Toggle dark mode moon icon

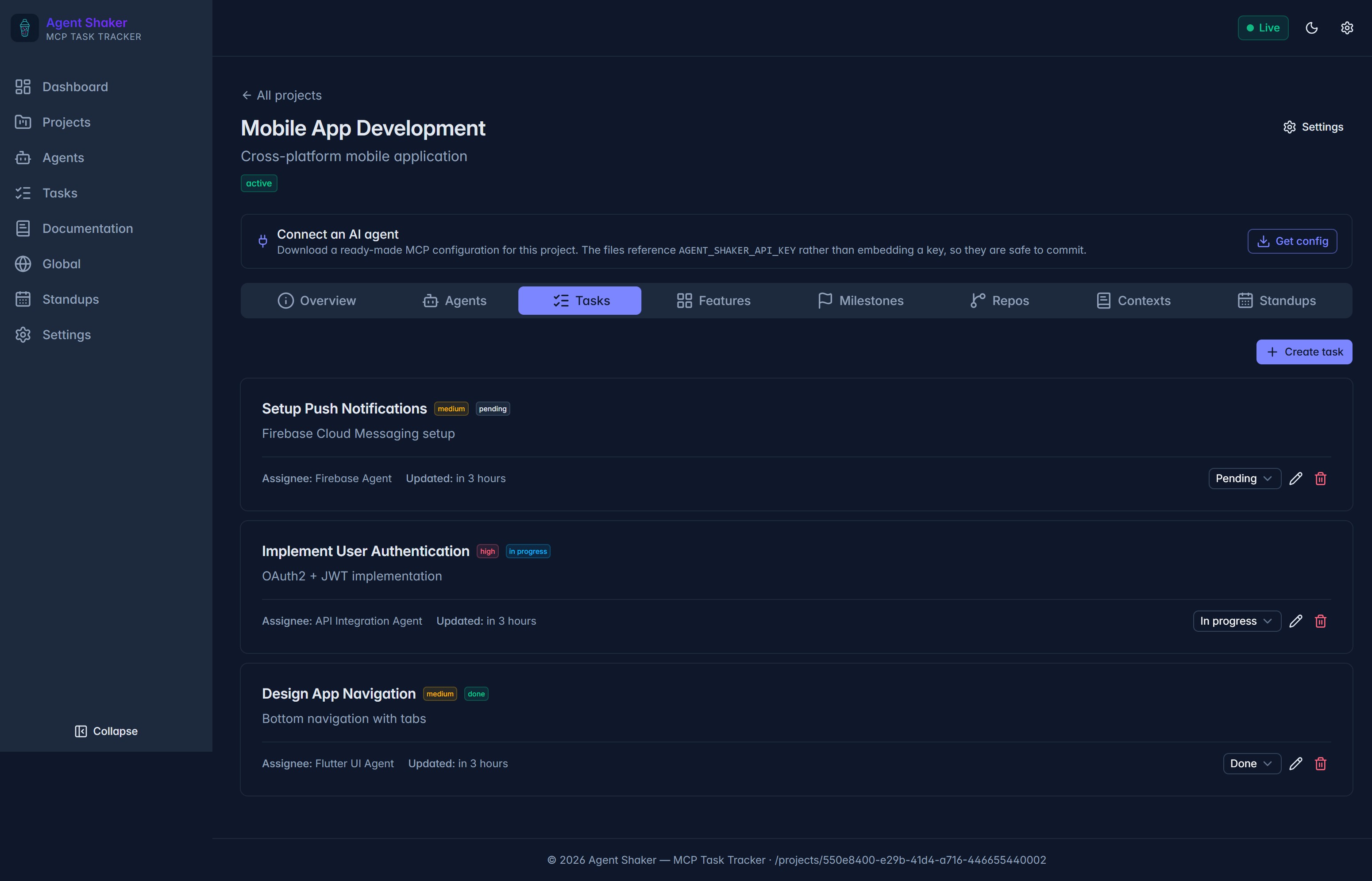tap(1311, 28)
